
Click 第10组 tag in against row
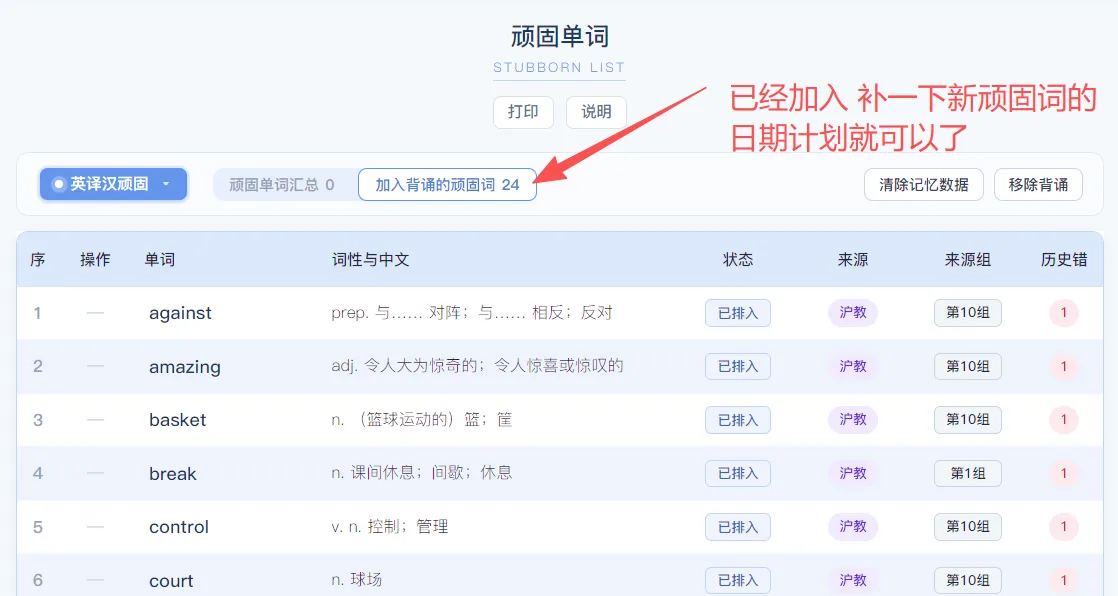coord(968,312)
